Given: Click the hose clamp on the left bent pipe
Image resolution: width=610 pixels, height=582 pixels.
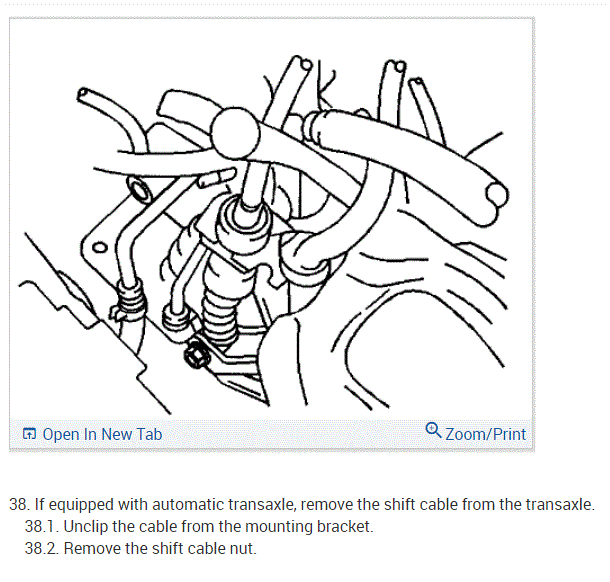Looking at the screenshot, I should click(129, 300).
